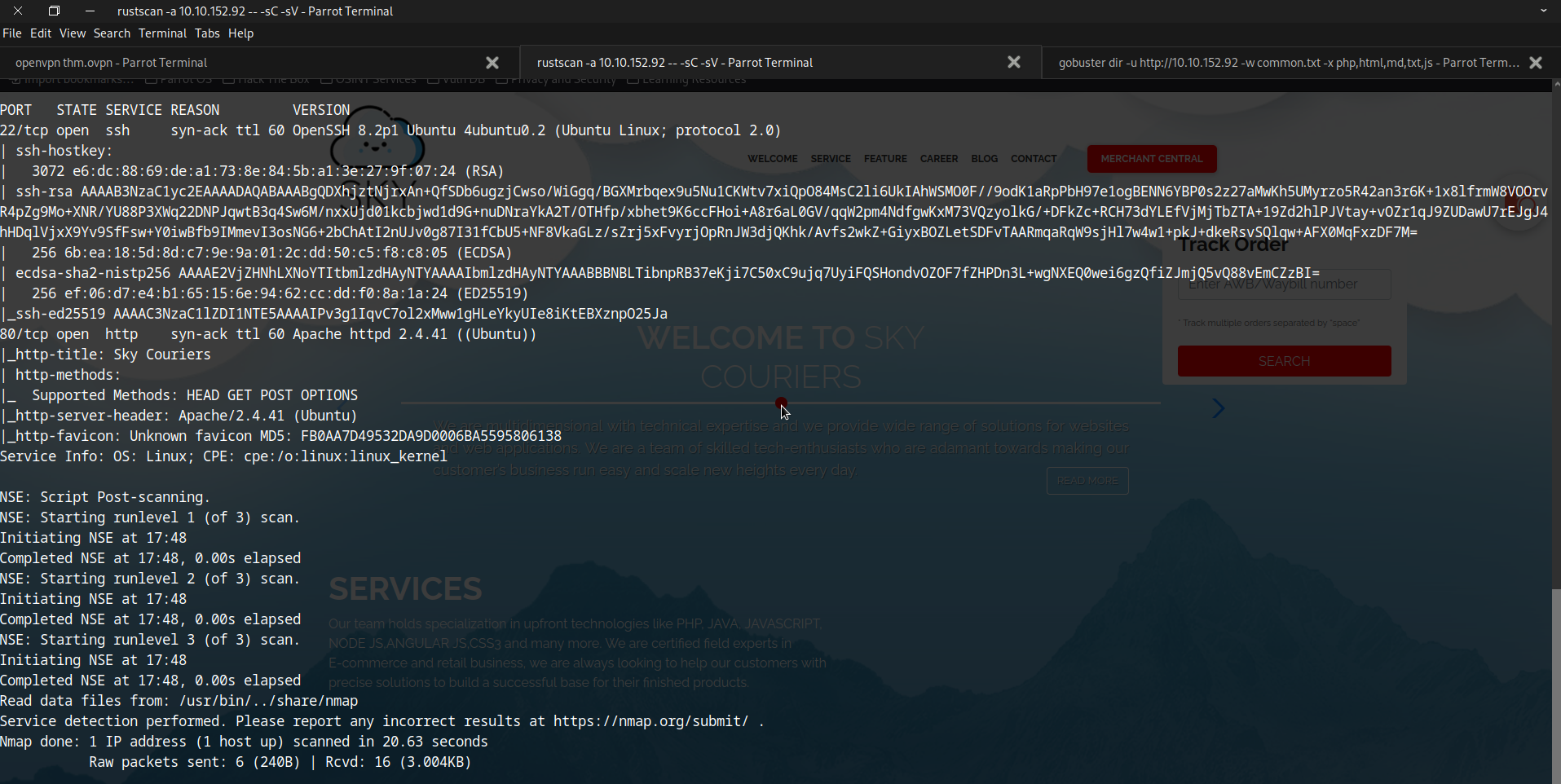Close the openvpn thm.ovpn tab
Screen dimensions: 1561x784
492,63
